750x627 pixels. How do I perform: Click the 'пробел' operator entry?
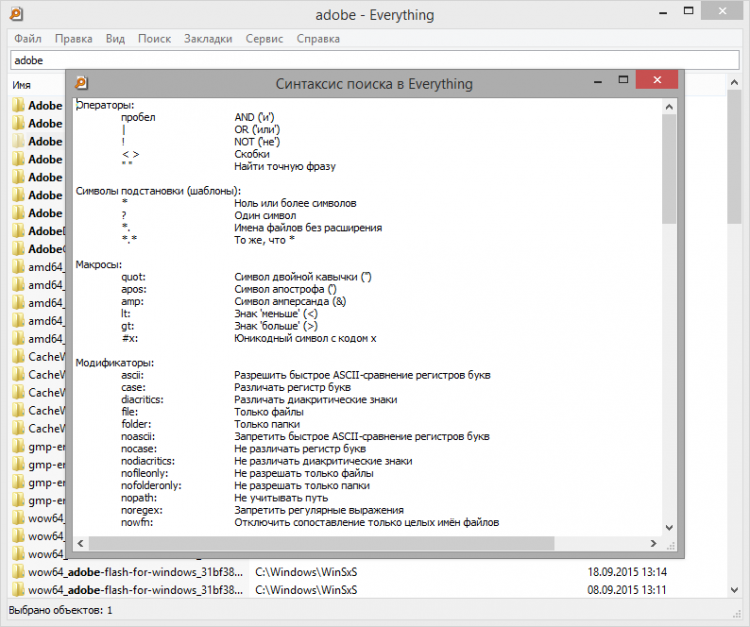click(x=138, y=117)
